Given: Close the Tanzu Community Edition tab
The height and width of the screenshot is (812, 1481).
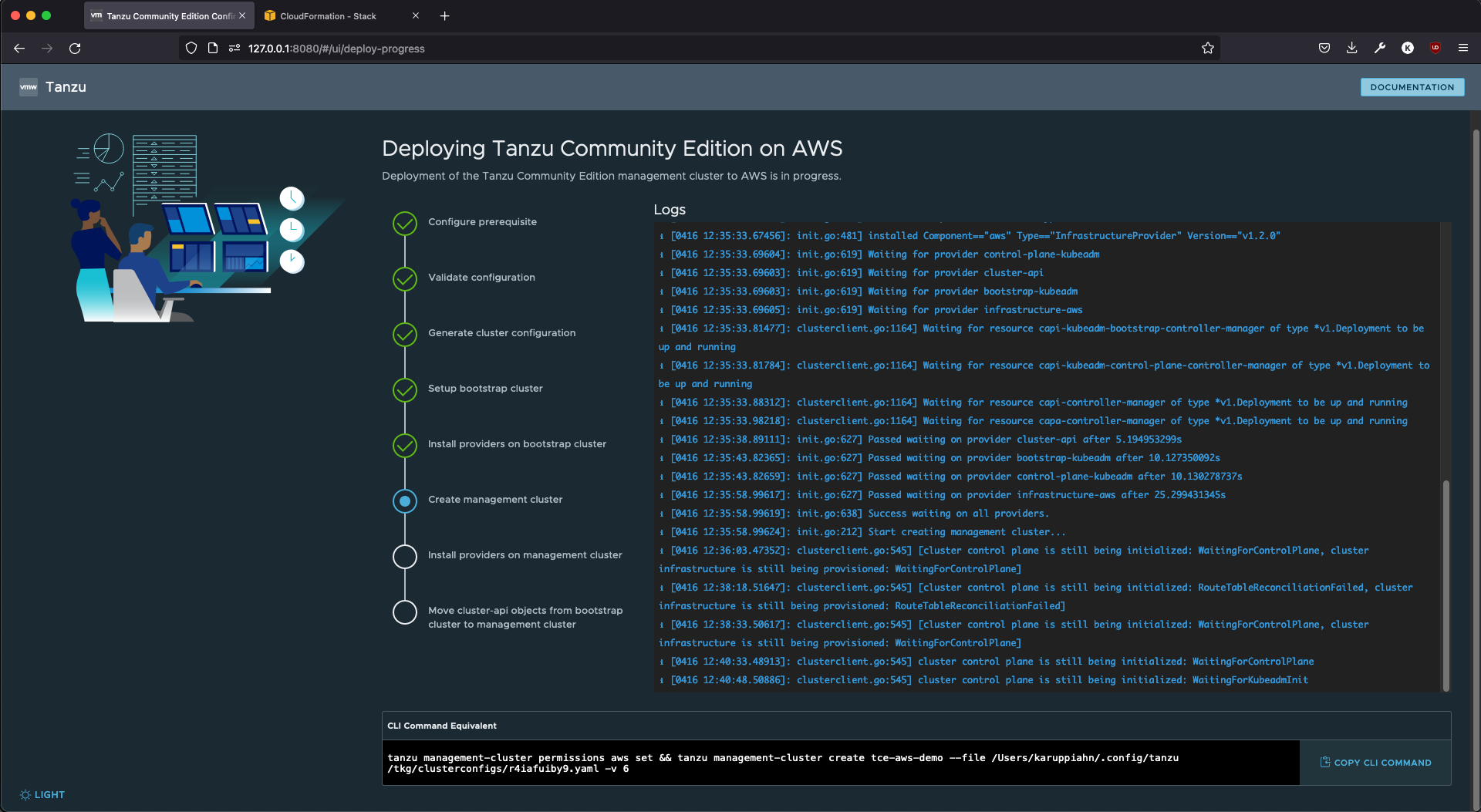Looking at the screenshot, I should coord(242,15).
